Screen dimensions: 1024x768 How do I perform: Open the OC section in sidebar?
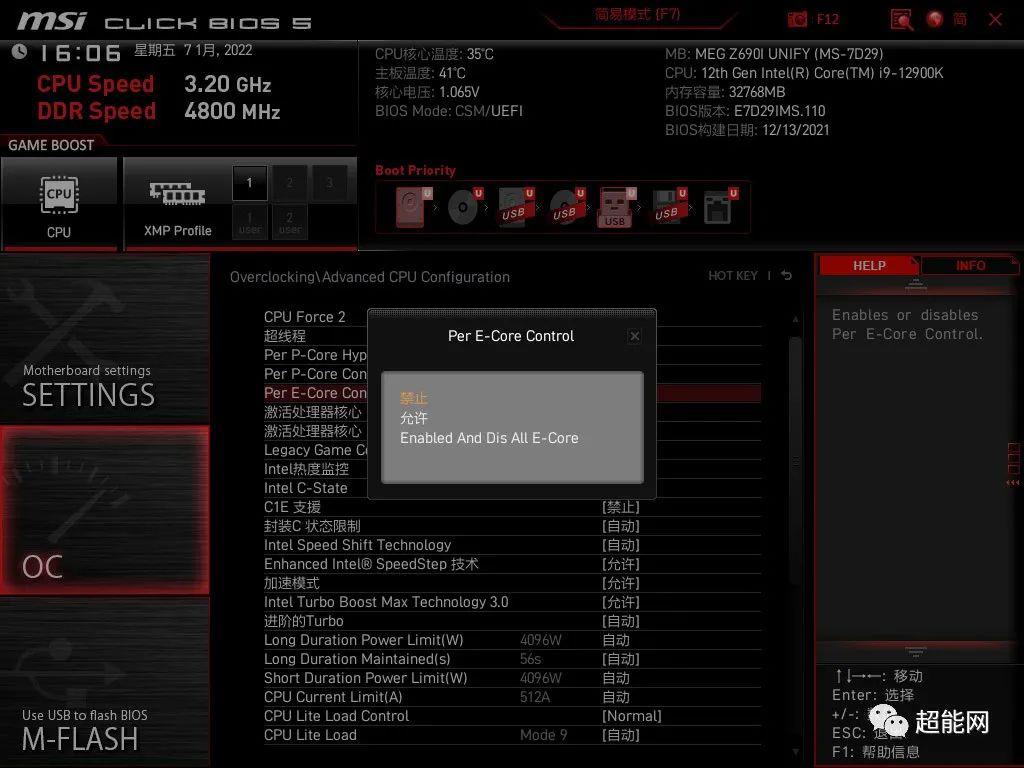[x=105, y=510]
